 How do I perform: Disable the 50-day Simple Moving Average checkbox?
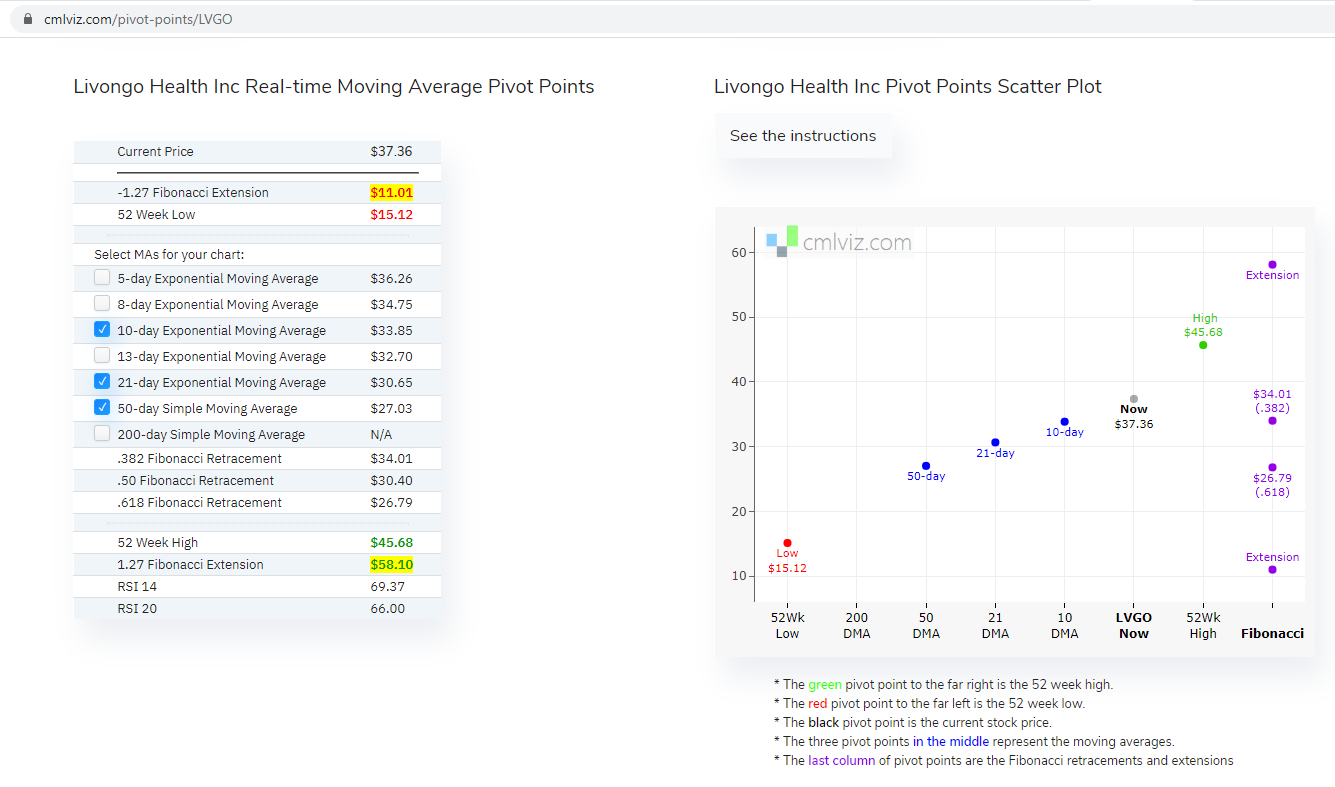(102, 408)
